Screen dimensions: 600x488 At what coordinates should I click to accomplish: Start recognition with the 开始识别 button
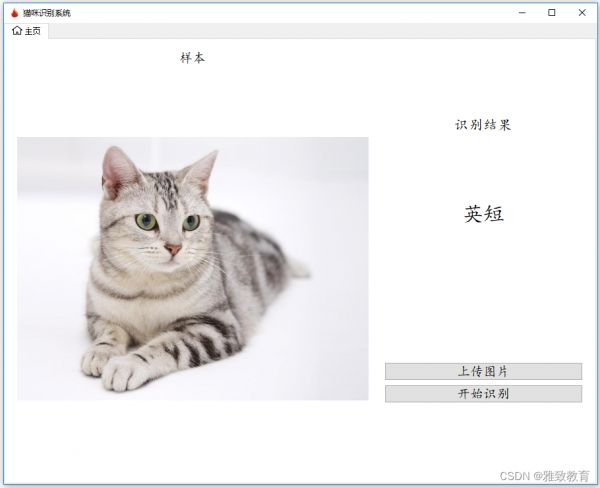pos(483,394)
